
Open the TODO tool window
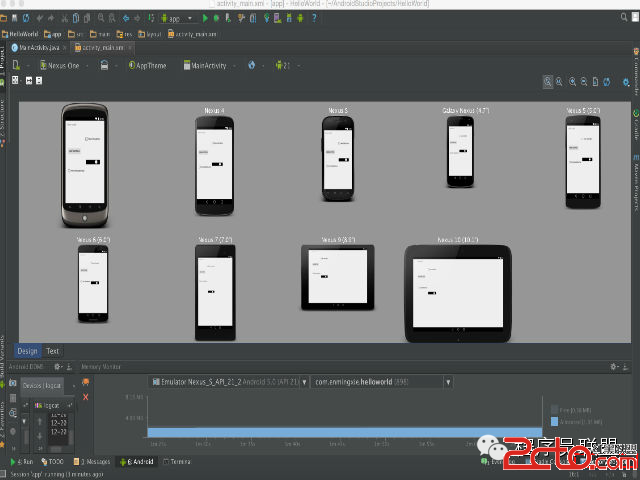tap(54, 462)
